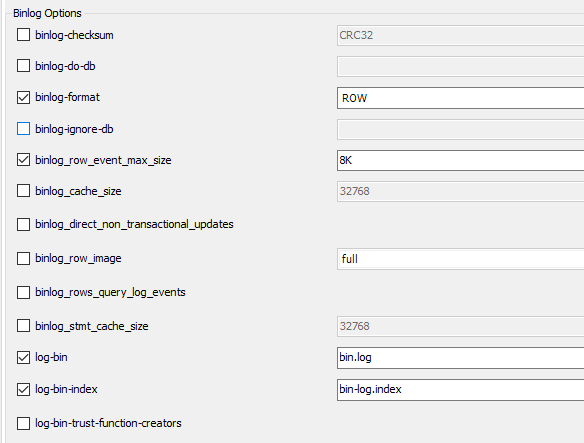Enable the binlog_row_image checkbox
584x443 pixels.
23,258
